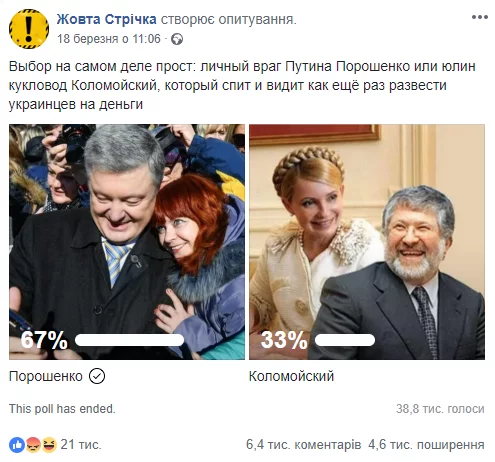Click the laughing Haha reaction icon
The height and width of the screenshot is (462, 495).
point(49,445)
